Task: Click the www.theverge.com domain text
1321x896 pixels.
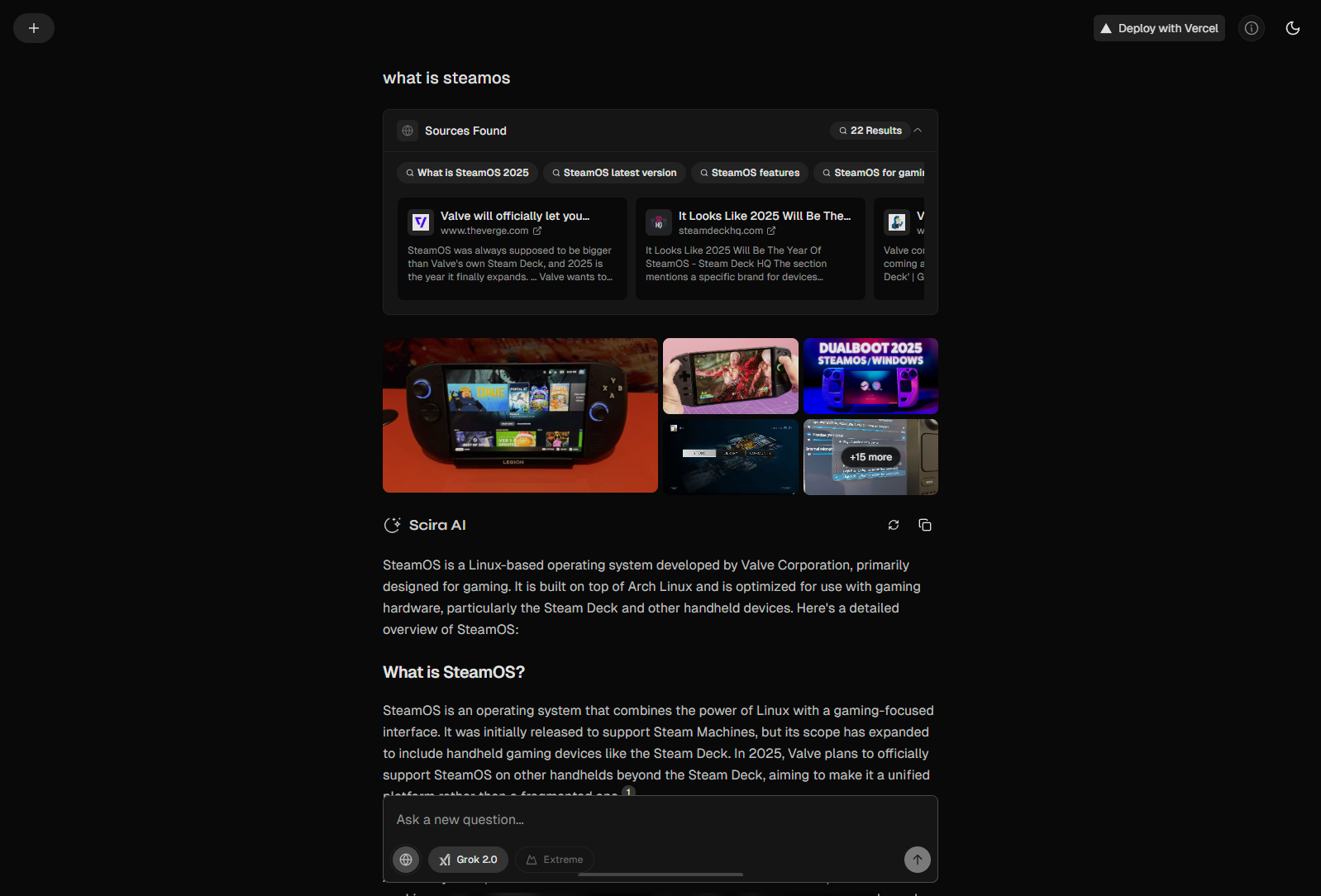Action: pyautogui.click(x=484, y=231)
